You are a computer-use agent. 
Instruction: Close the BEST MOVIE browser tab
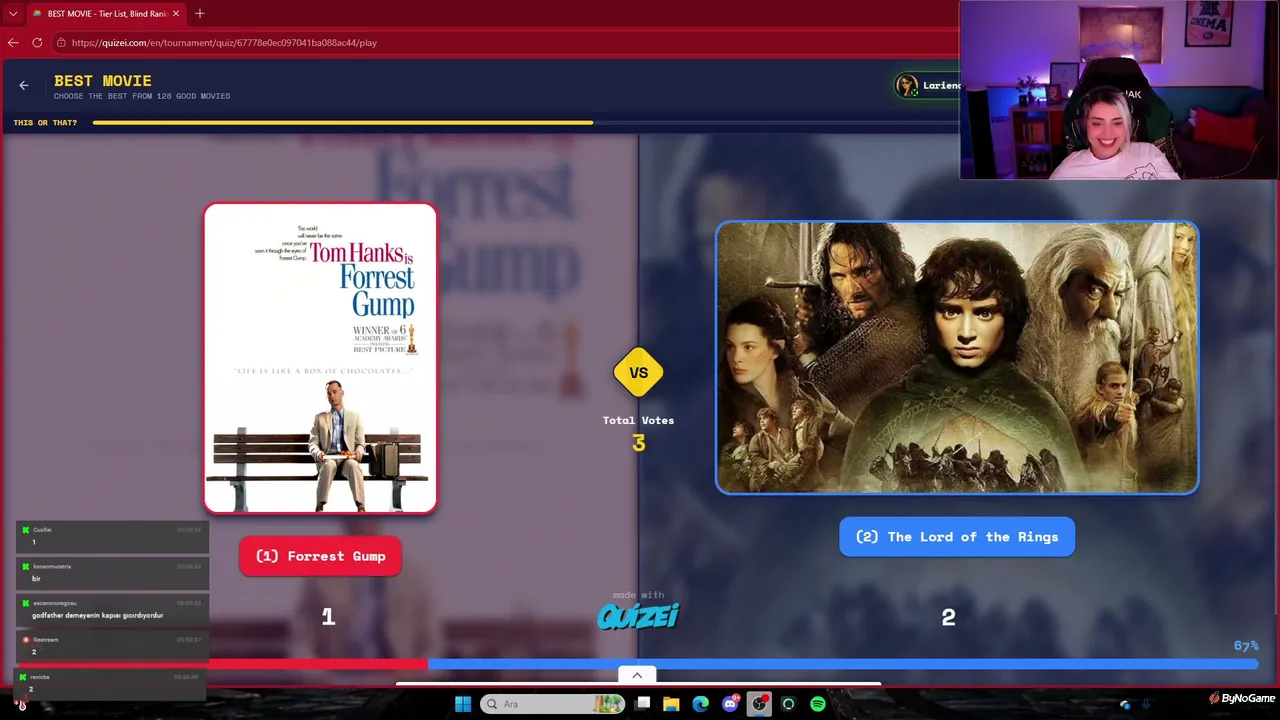click(177, 14)
